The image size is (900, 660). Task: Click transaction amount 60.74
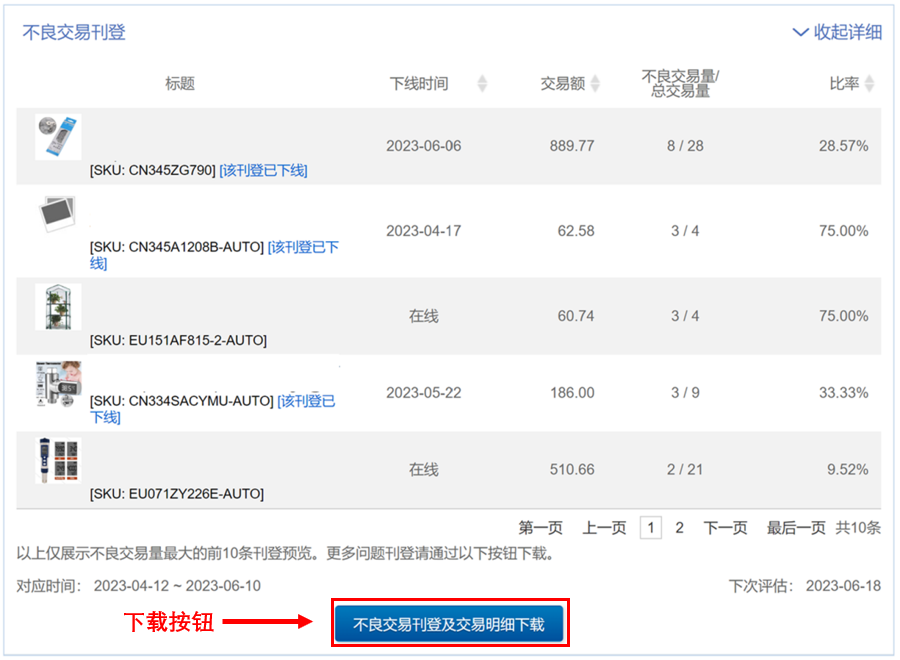pos(576,316)
